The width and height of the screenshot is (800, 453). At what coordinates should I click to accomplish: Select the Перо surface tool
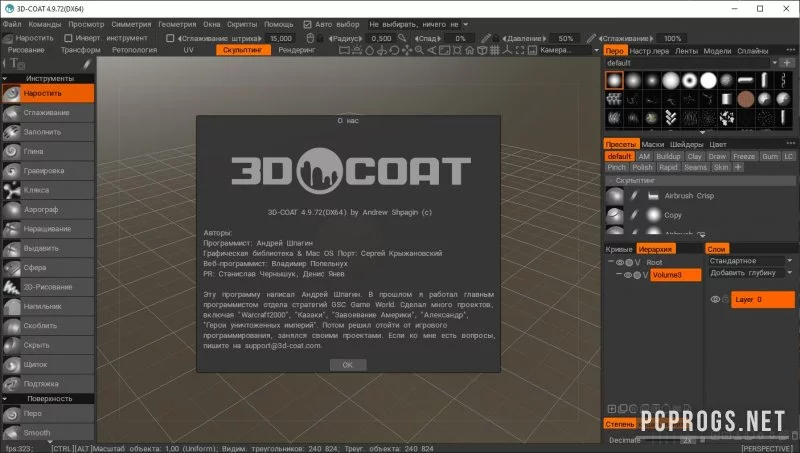point(48,414)
